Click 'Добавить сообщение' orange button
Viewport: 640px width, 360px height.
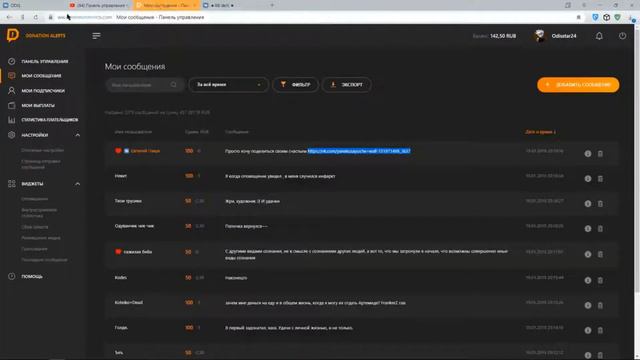[x=578, y=84]
